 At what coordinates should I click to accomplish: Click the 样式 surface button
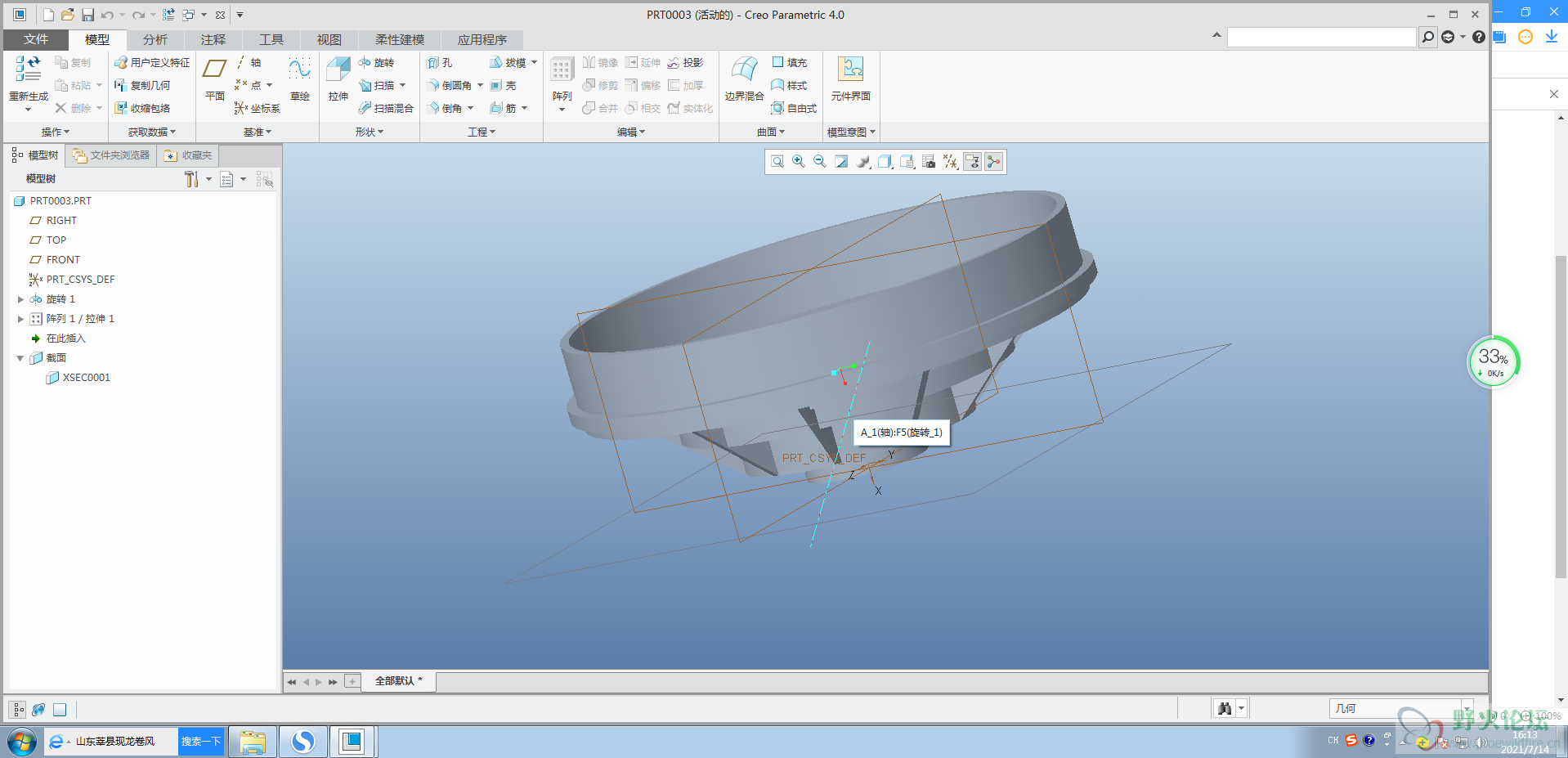tap(790, 85)
